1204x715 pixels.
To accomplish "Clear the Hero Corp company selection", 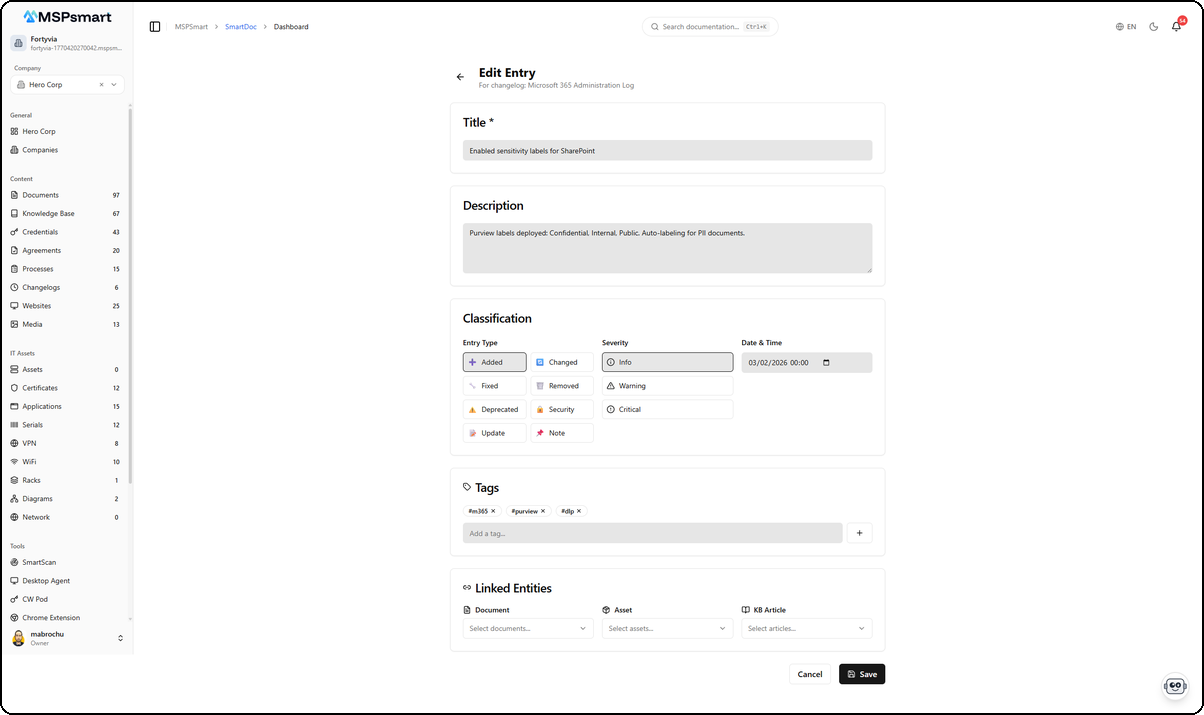I will (101, 85).
